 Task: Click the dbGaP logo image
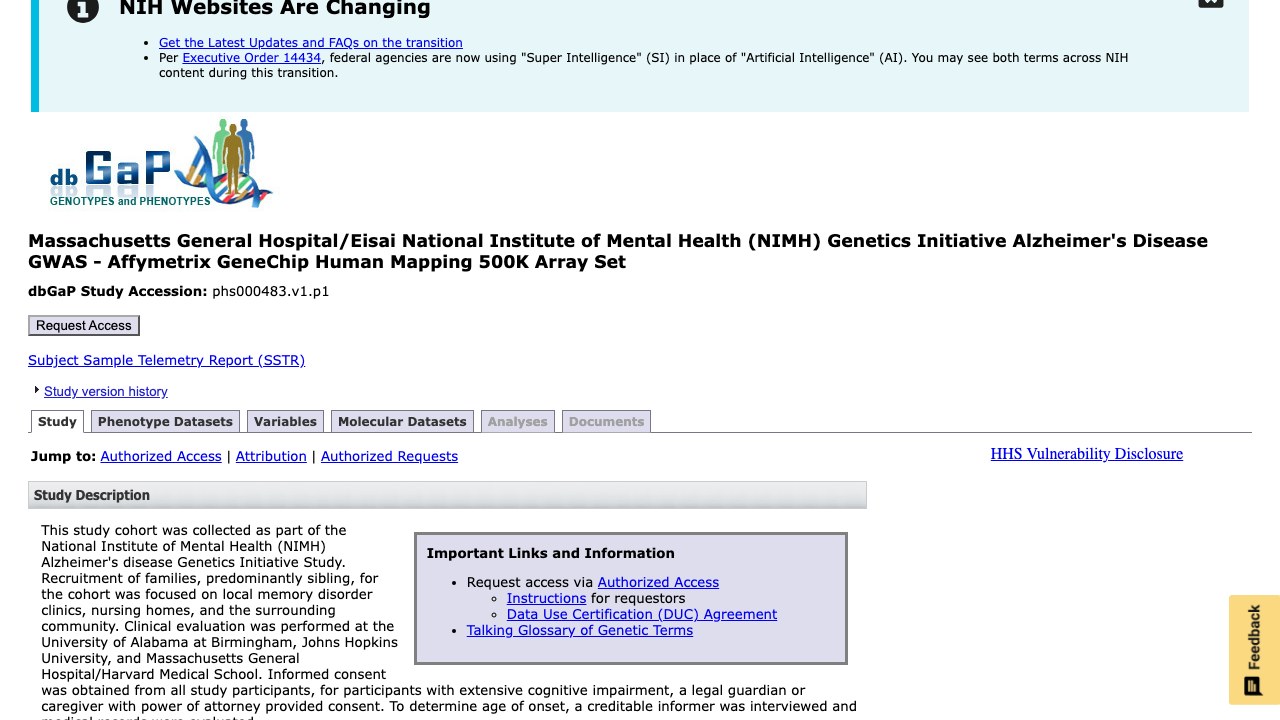[x=161, y=163]
